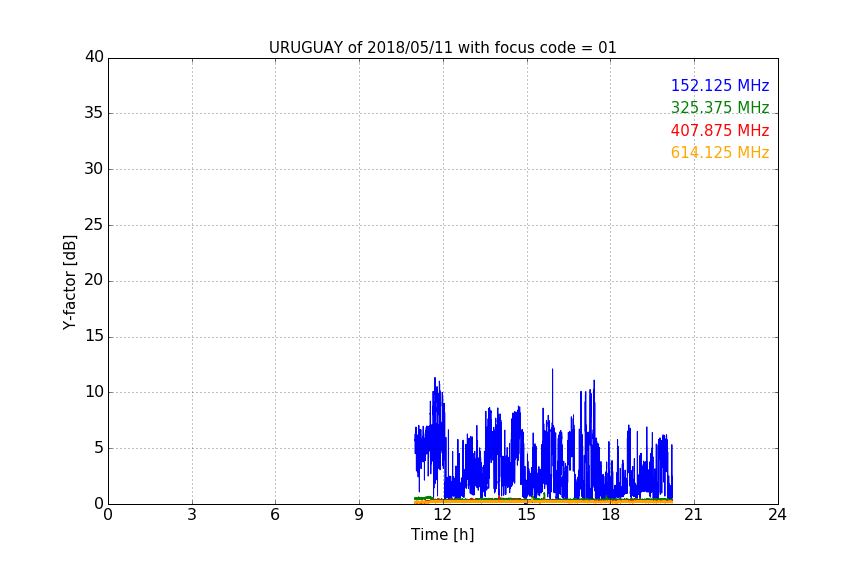This screenshot has width=864, height=576.
Task: Click the y-axis tick label '15'
Action: 94,336
